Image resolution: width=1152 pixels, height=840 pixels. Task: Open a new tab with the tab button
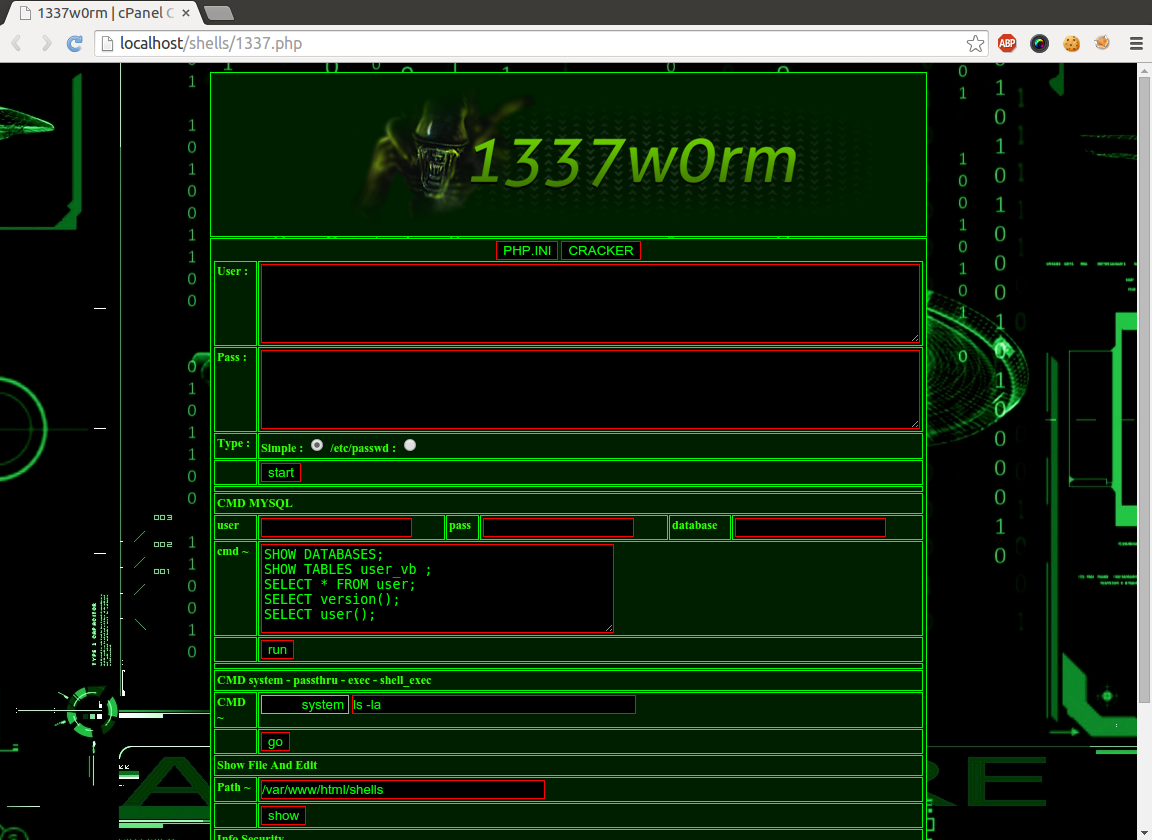pyautogui.click(x=218, y=13)
